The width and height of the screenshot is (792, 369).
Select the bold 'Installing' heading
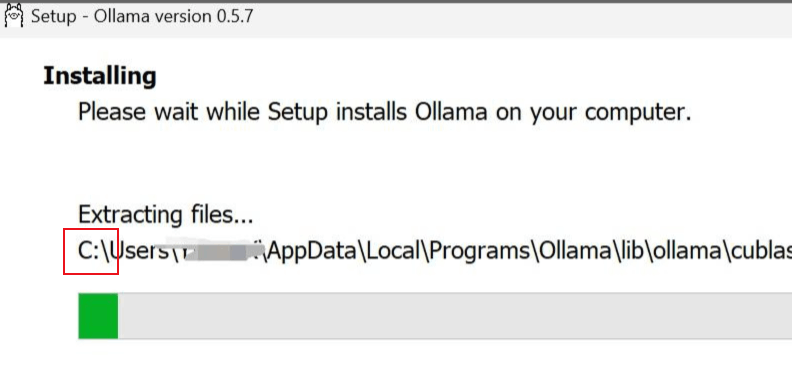100,77
